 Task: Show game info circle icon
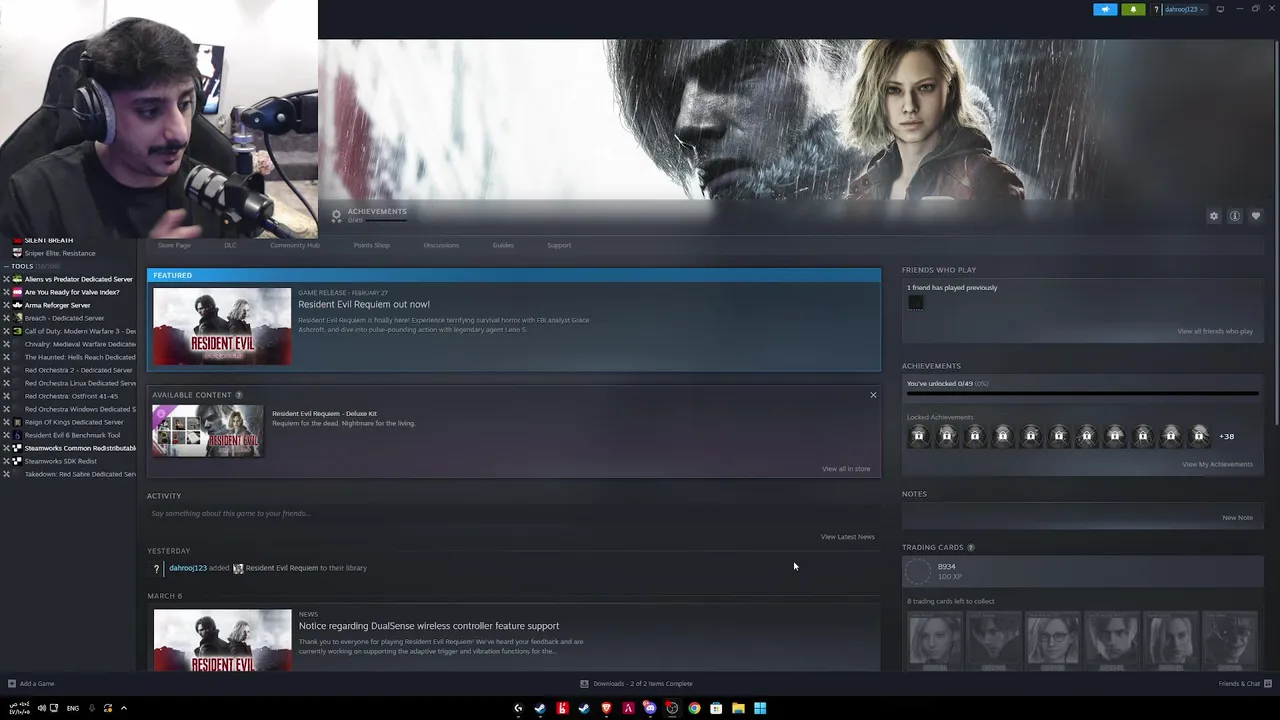pyautogui.click(x=1235, y=216)
